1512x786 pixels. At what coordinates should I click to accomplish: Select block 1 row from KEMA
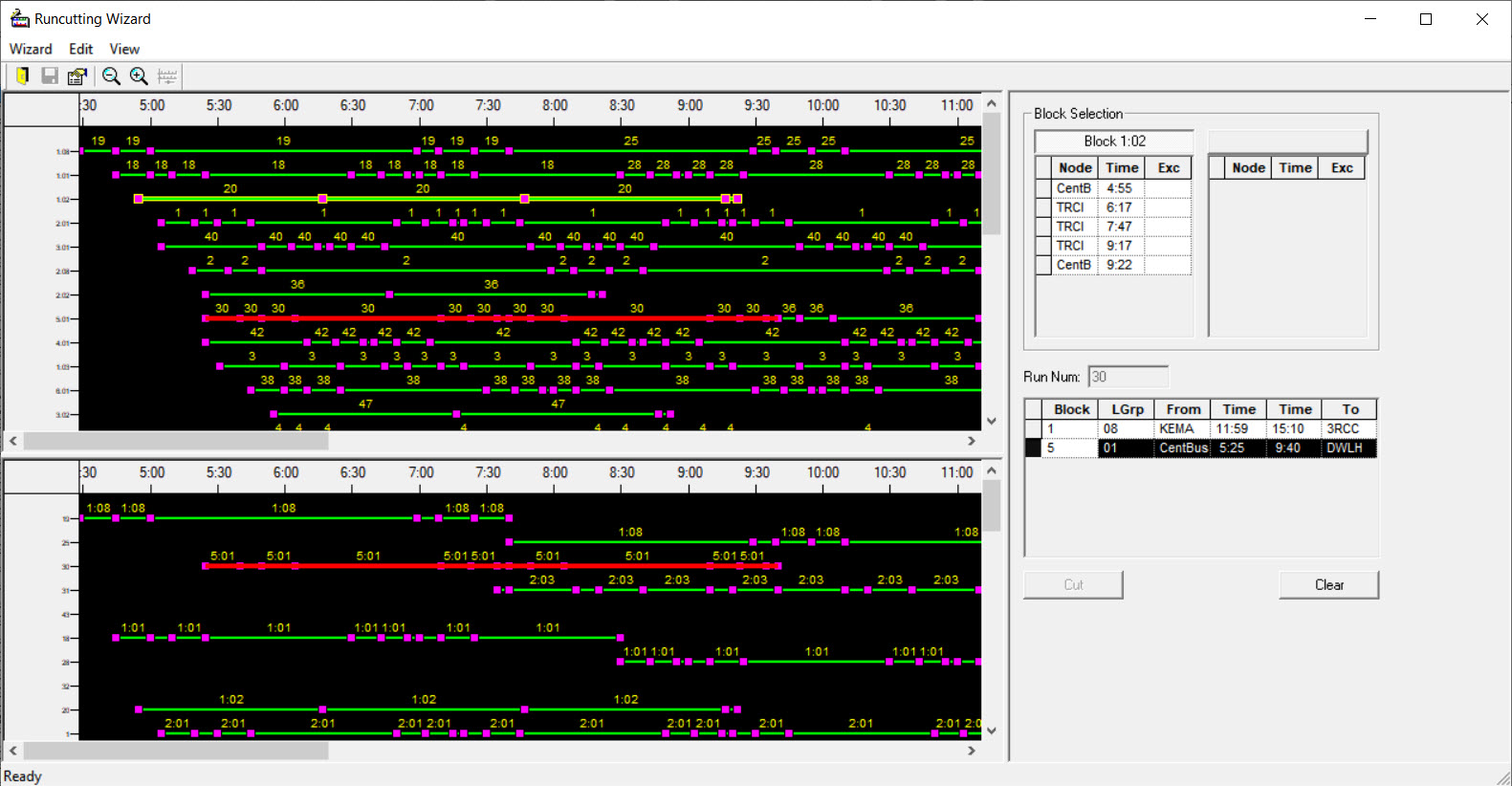pos(1176,429)
